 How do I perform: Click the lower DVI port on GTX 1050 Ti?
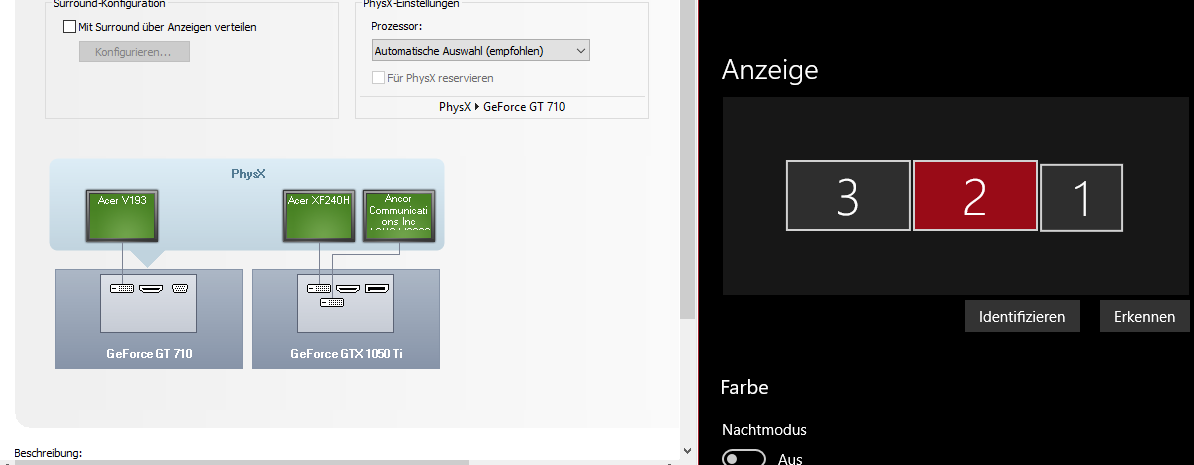[332, 302]
